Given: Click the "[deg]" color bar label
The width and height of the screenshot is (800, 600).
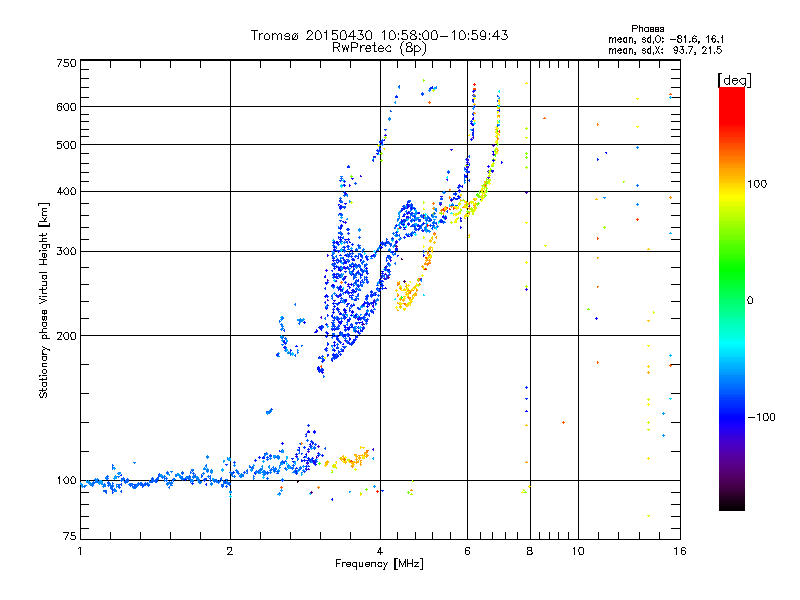Looking at the screenshot, I should [734, 80].
